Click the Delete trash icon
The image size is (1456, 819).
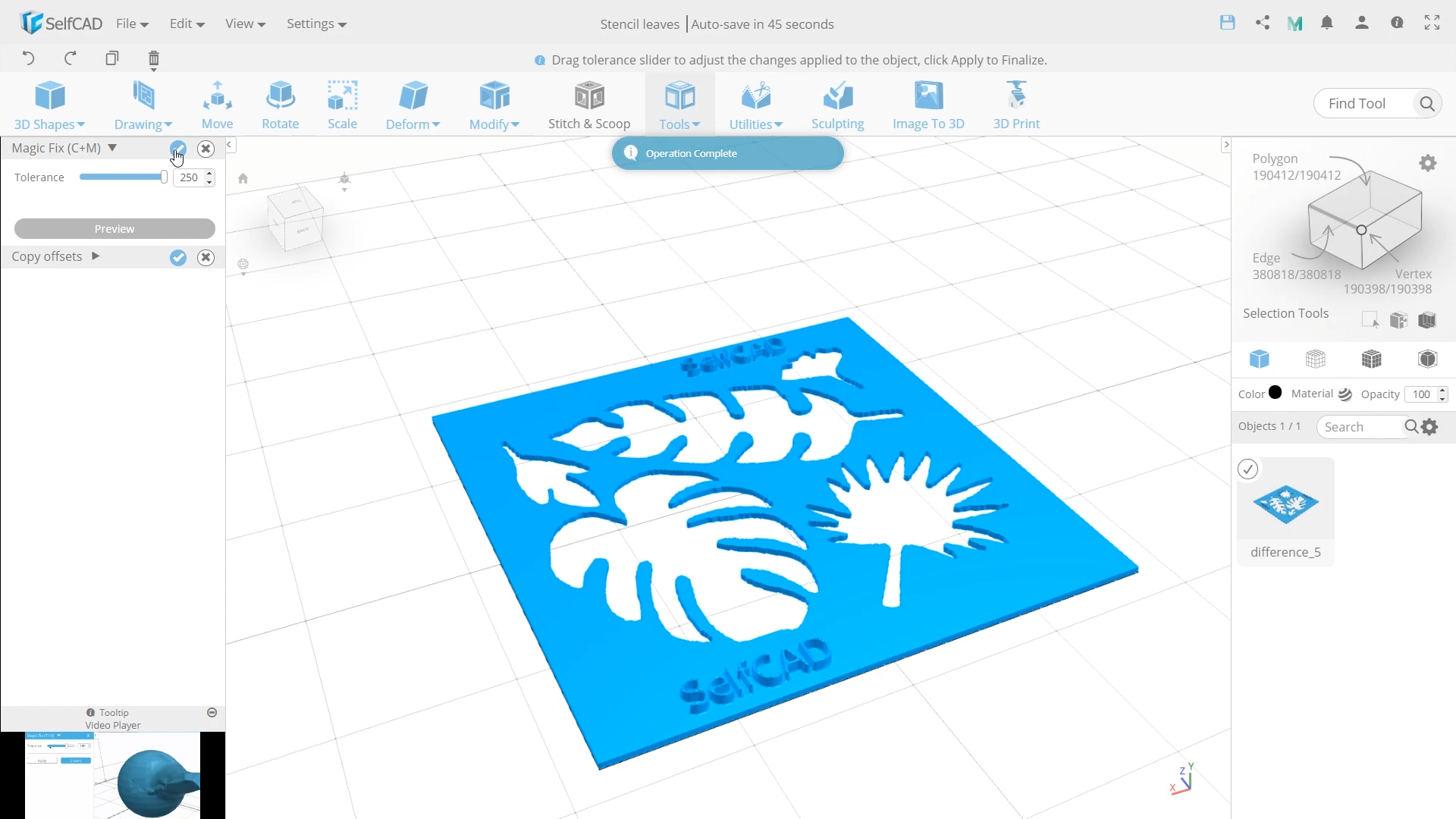pyautogui.click(x=154, y=59)
